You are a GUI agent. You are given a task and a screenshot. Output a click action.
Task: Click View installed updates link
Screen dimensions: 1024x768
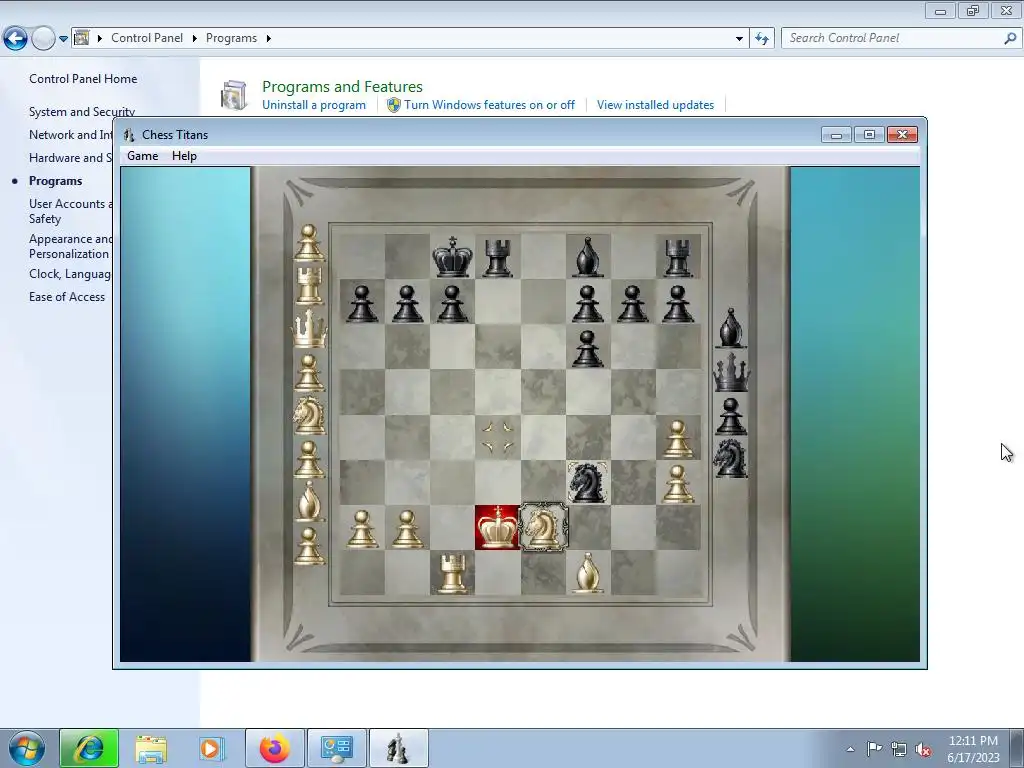coord(655,105)
